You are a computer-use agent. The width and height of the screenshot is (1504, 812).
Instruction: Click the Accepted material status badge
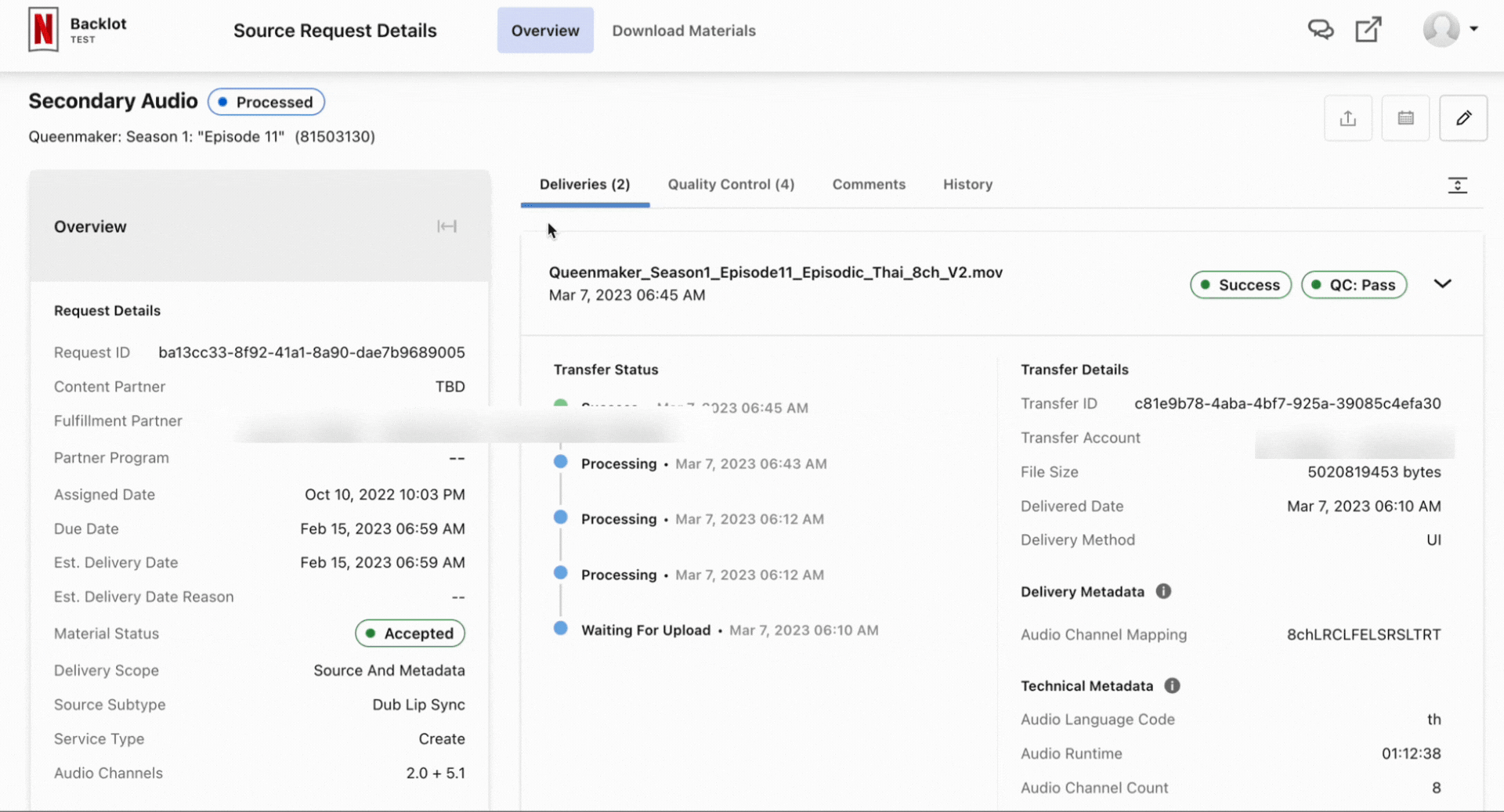pyautogui.click(x=410, y=633)
